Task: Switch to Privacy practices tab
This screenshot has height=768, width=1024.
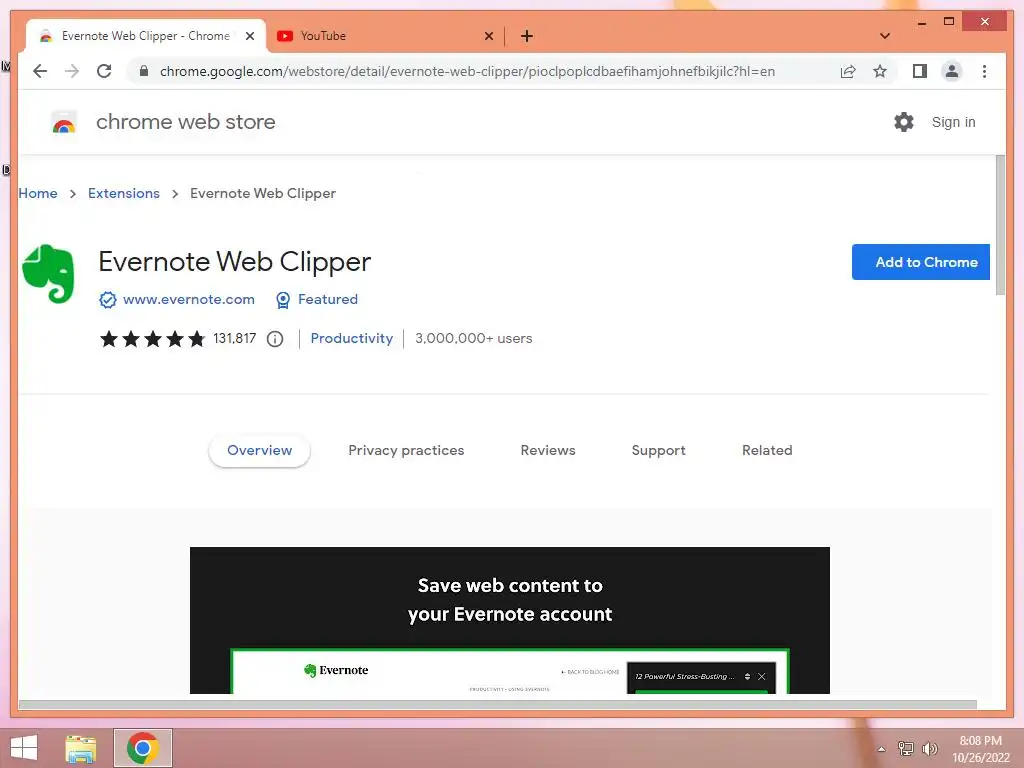Action: click(x=406, y=451)
